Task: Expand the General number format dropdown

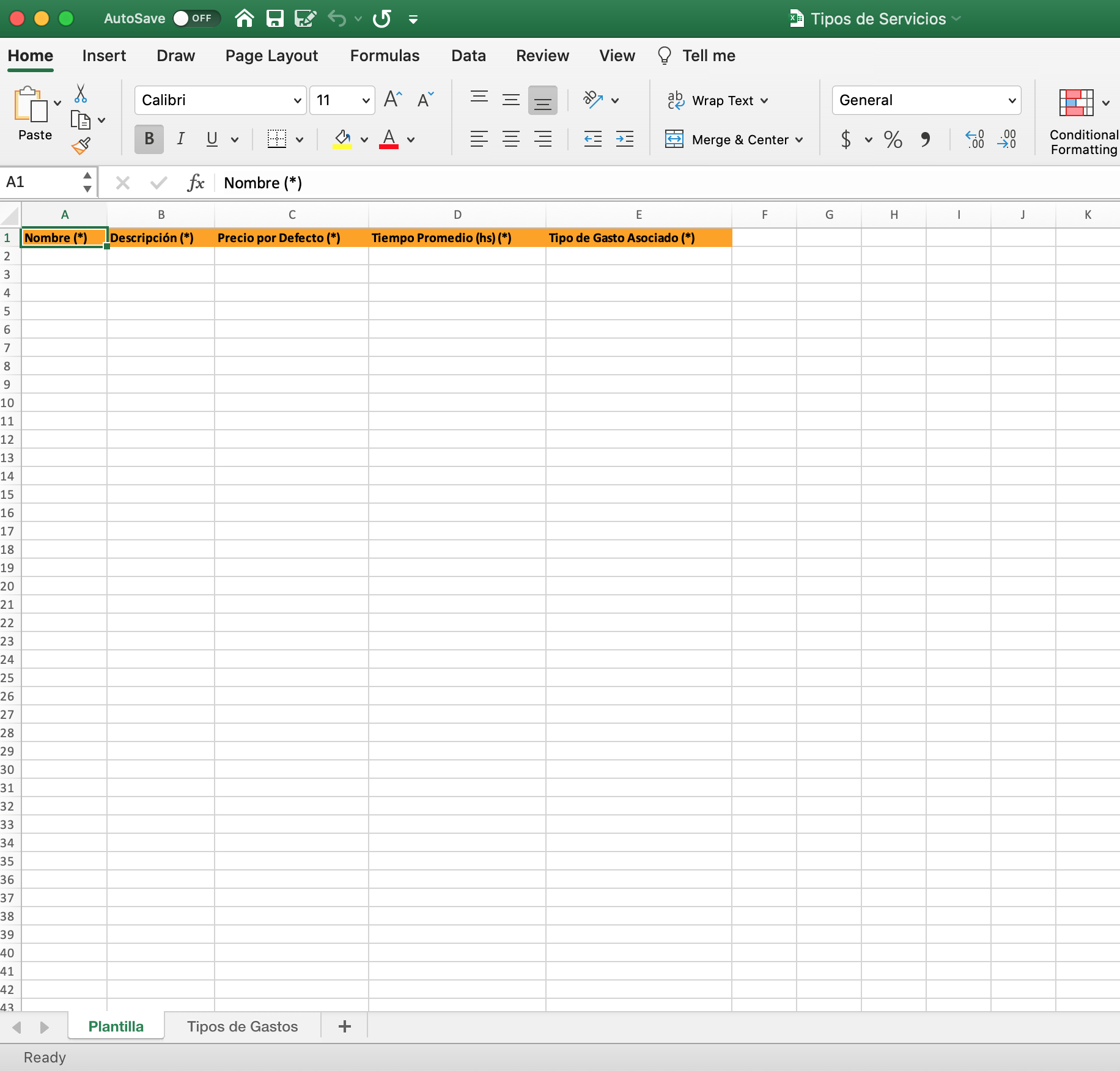Action: (x=1012, y=100)
